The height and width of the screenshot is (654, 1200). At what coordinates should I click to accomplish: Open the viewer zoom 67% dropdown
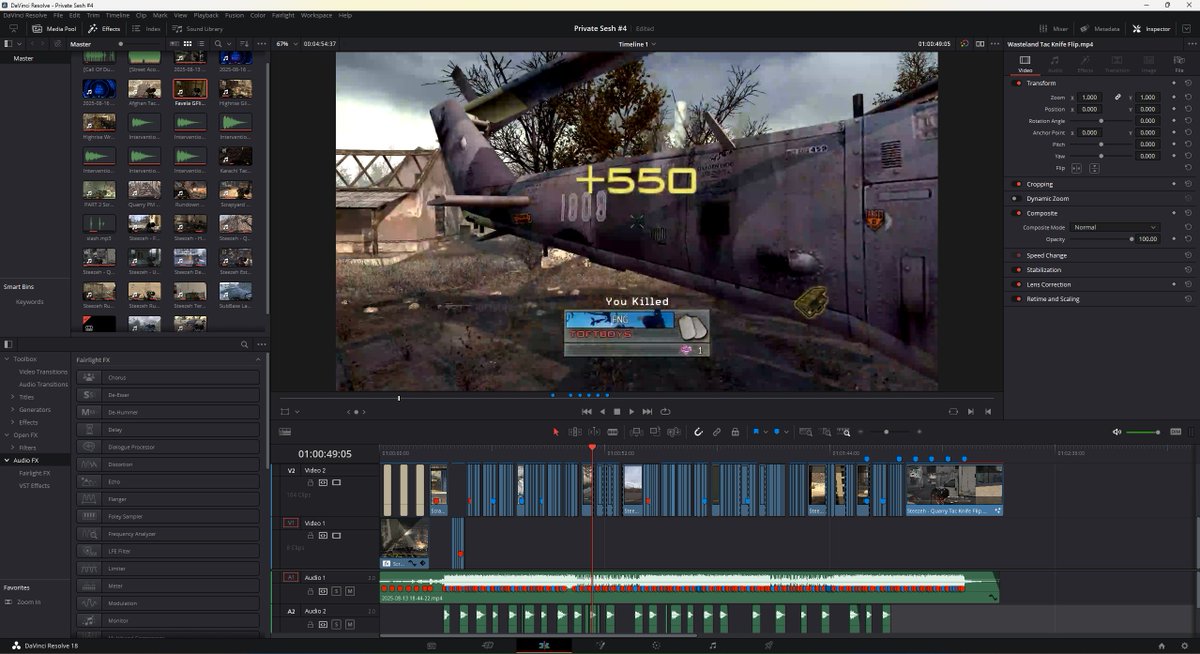[x=285, y=44]
